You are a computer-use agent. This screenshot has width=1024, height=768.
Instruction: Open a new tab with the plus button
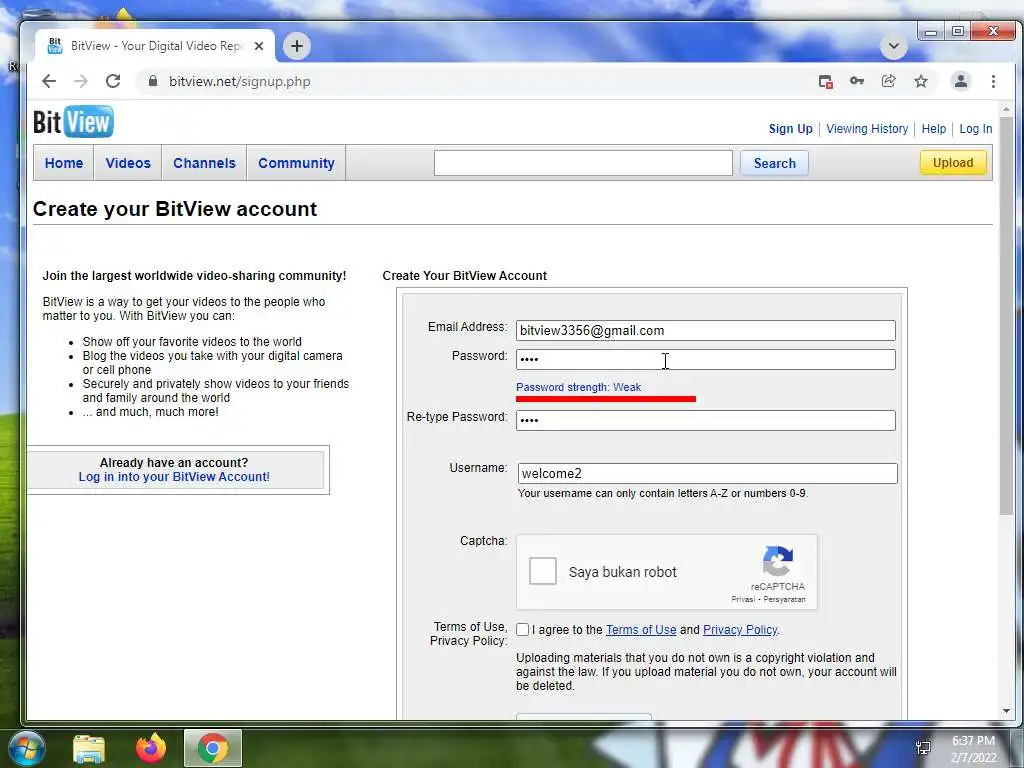tap(296, 46)
